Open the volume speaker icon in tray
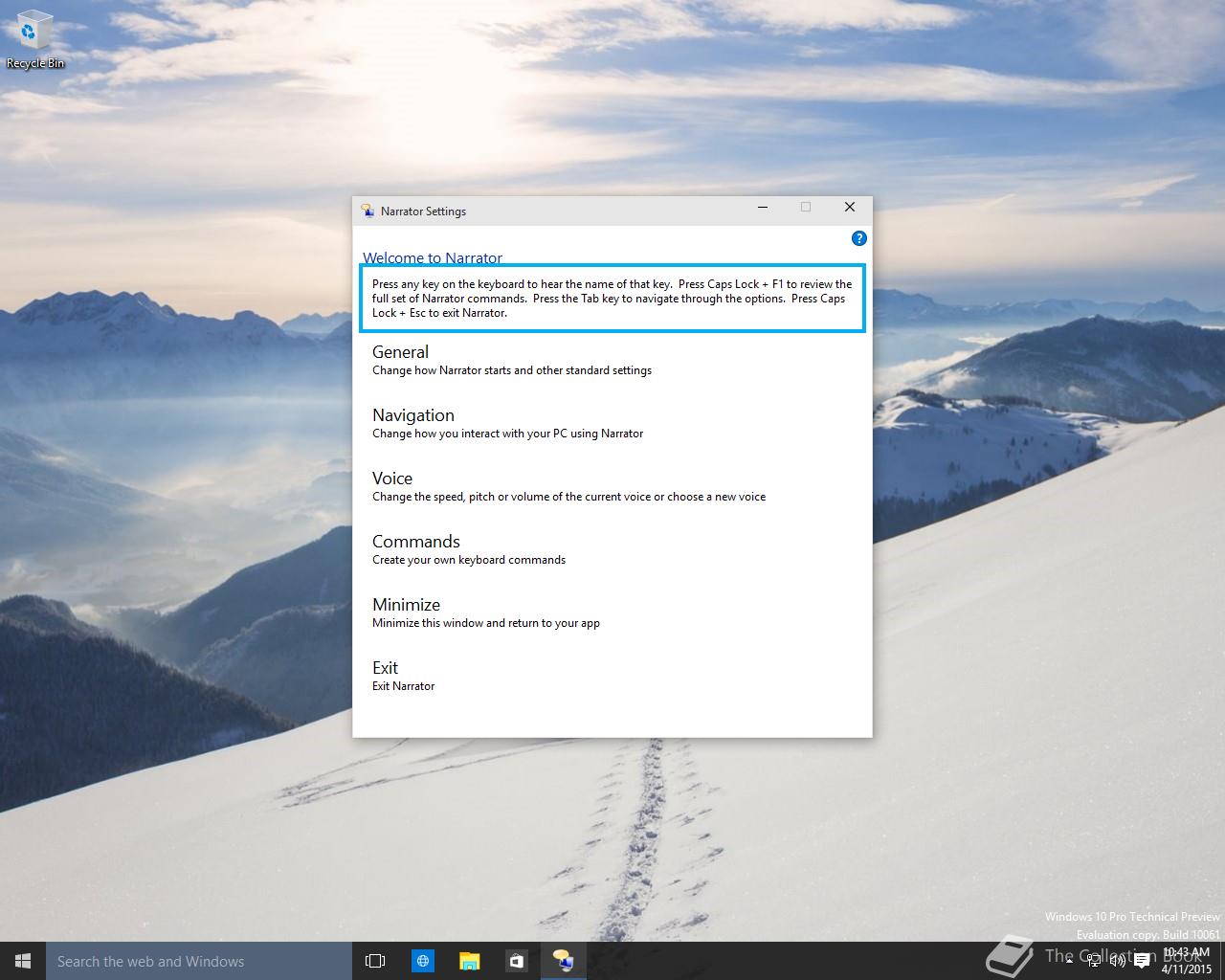 (1117, 961)
